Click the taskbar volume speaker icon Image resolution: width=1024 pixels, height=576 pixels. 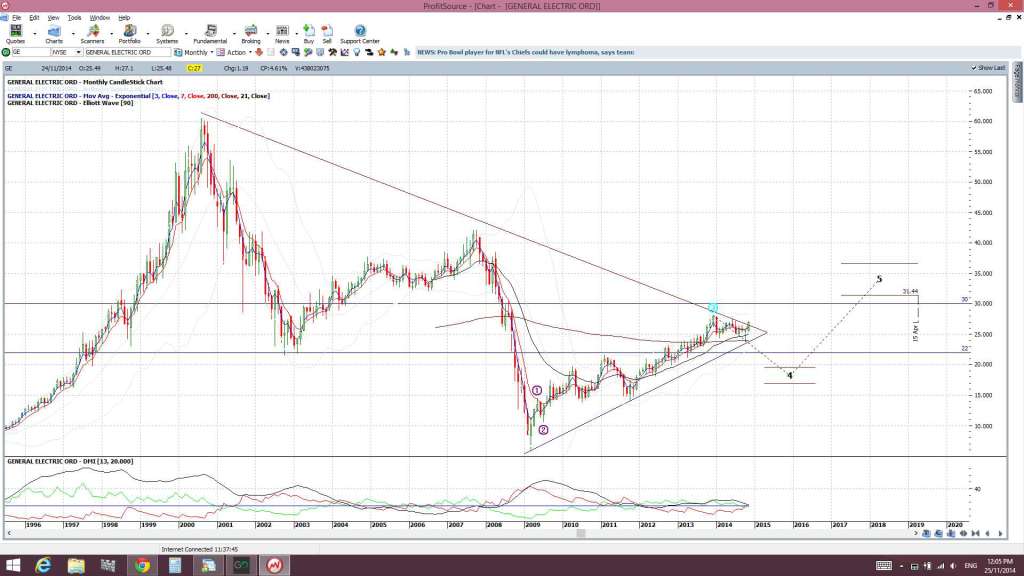click(952, 566)
